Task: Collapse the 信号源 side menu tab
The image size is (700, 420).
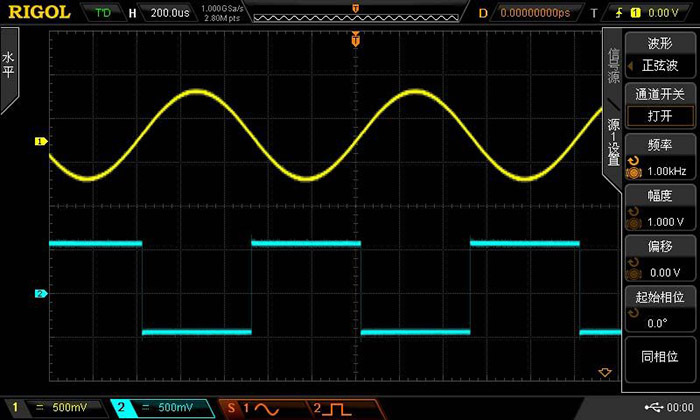Action: pyautogui.click(x=614, y=65)
